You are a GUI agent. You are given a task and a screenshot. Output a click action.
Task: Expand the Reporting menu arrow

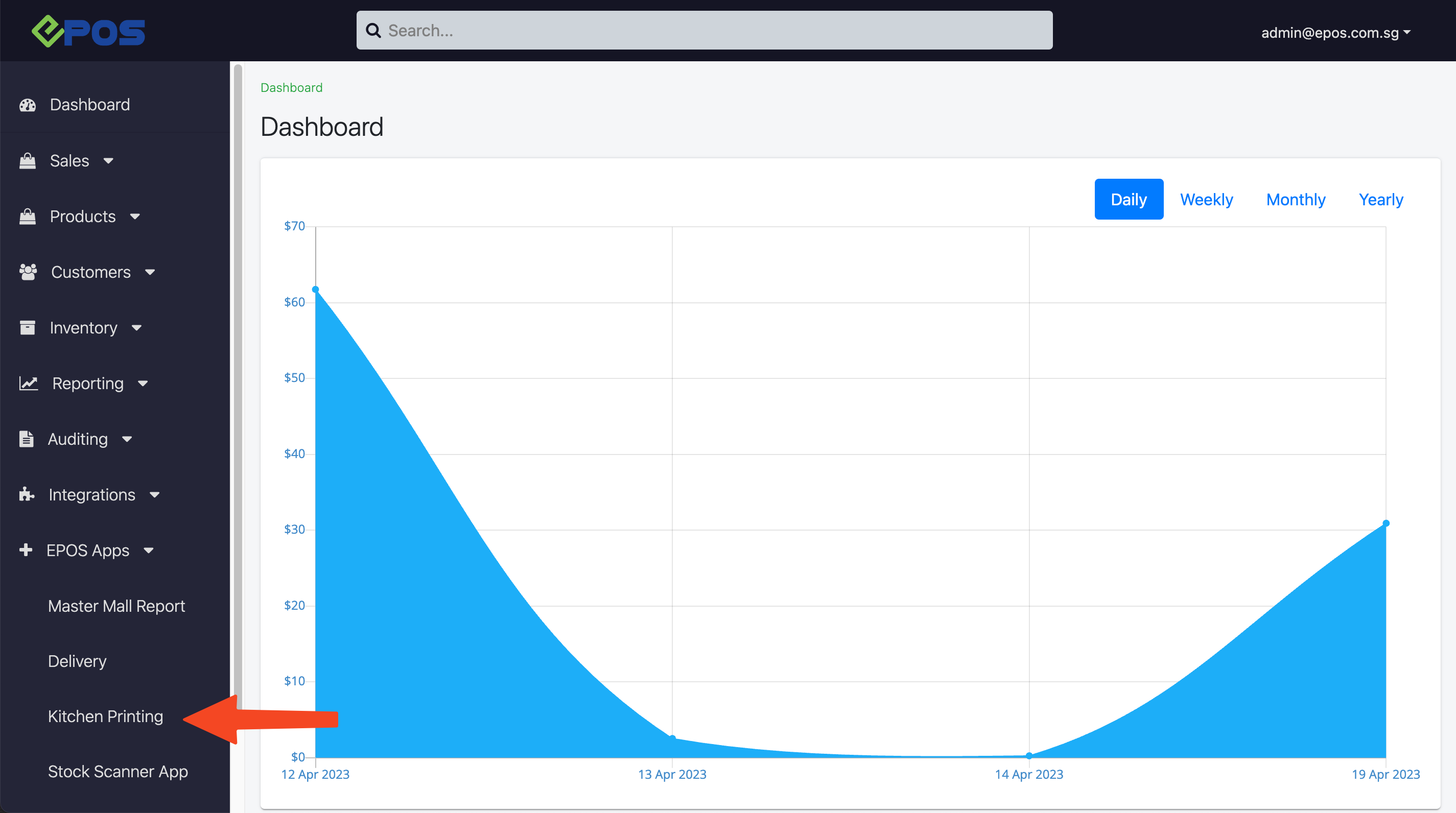click(x=143, y=384)
